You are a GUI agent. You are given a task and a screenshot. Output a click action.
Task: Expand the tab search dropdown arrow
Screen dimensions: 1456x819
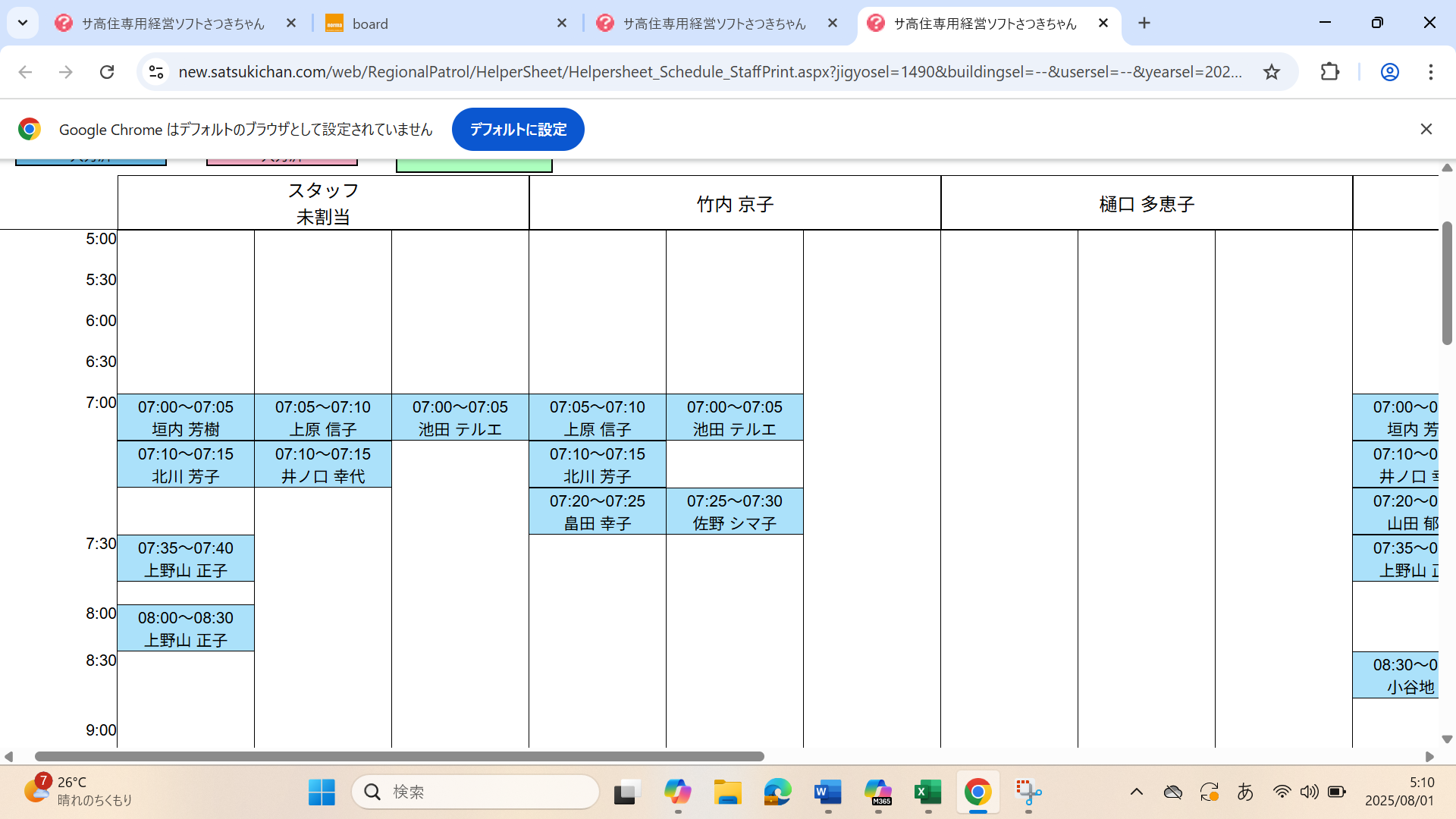pos(23,23)
